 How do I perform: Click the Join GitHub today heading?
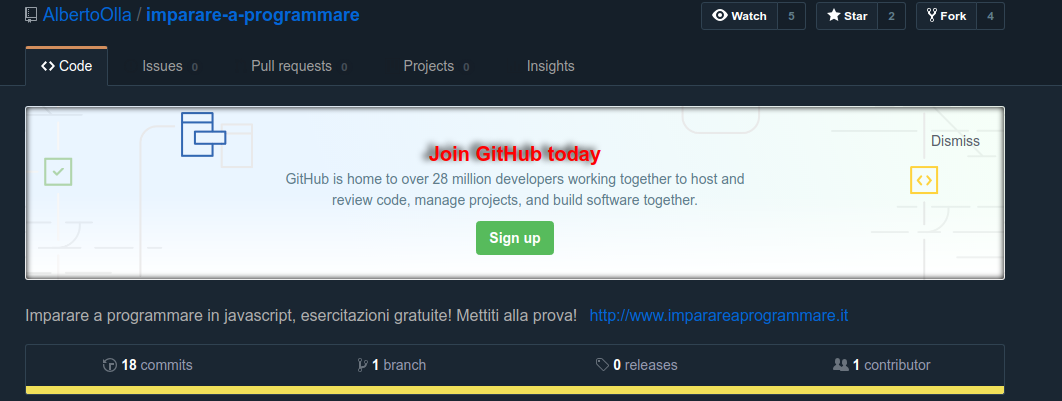click(515, 154)
